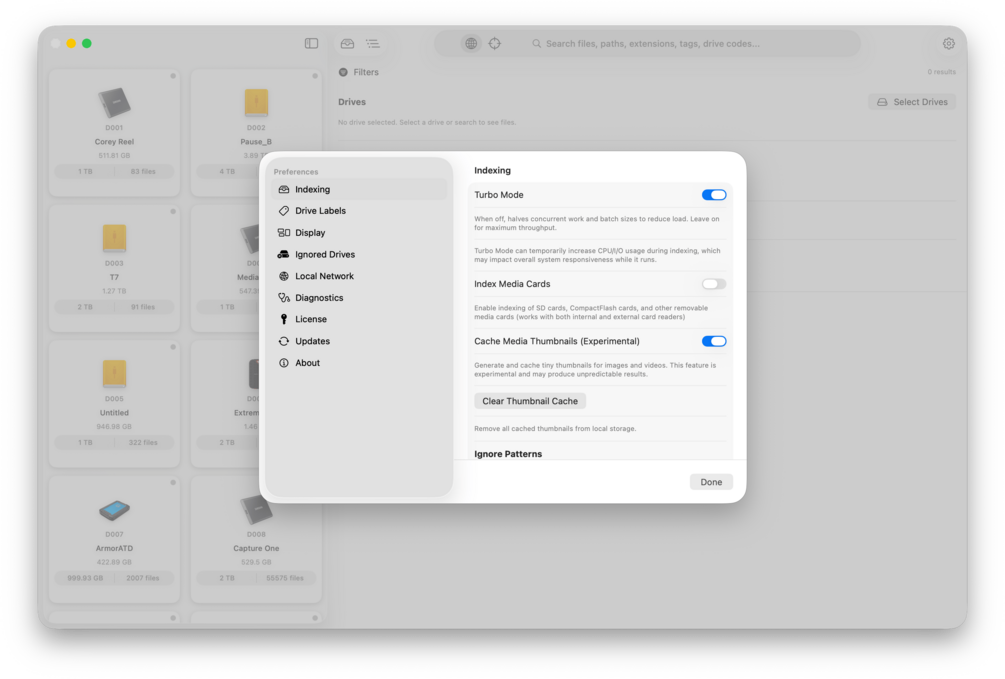Disable the Turbo Mode switch
The image size is (1005, 679).
[713, 195]
